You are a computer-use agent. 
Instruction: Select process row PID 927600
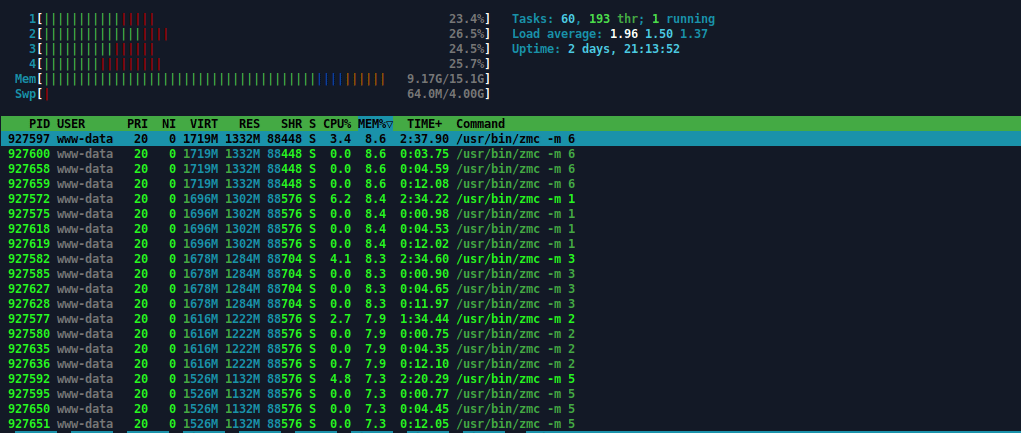[x=510, y=154]
